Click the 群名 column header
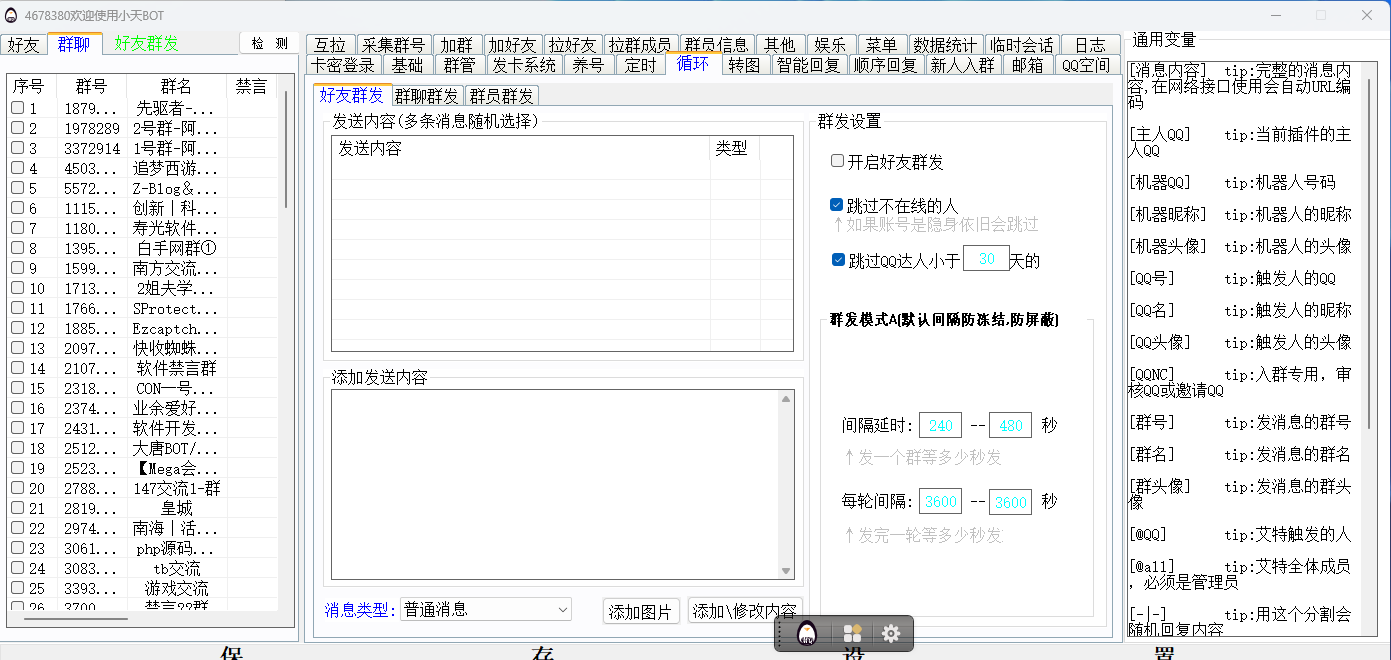Screen dimensions: 1391x660 [x=176, y=87]
